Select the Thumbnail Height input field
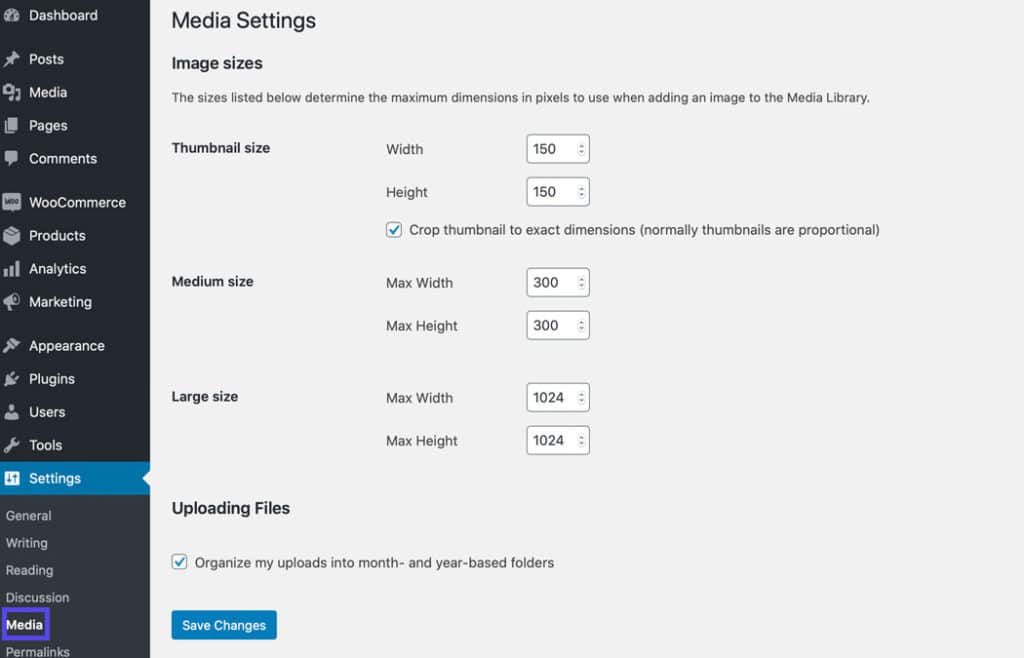Image resolution: width=1024 pixels, height=658 pixels. coord(550,191)
